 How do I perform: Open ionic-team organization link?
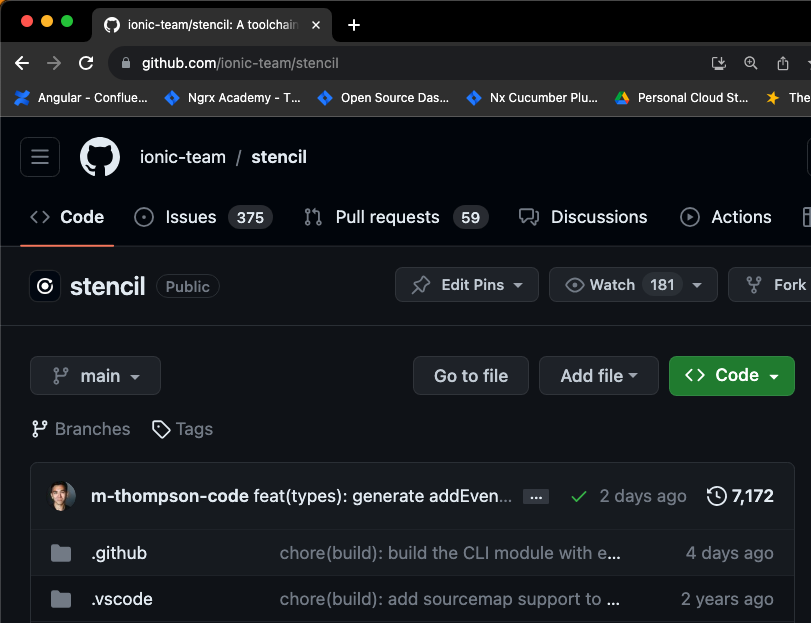[183, 157]
